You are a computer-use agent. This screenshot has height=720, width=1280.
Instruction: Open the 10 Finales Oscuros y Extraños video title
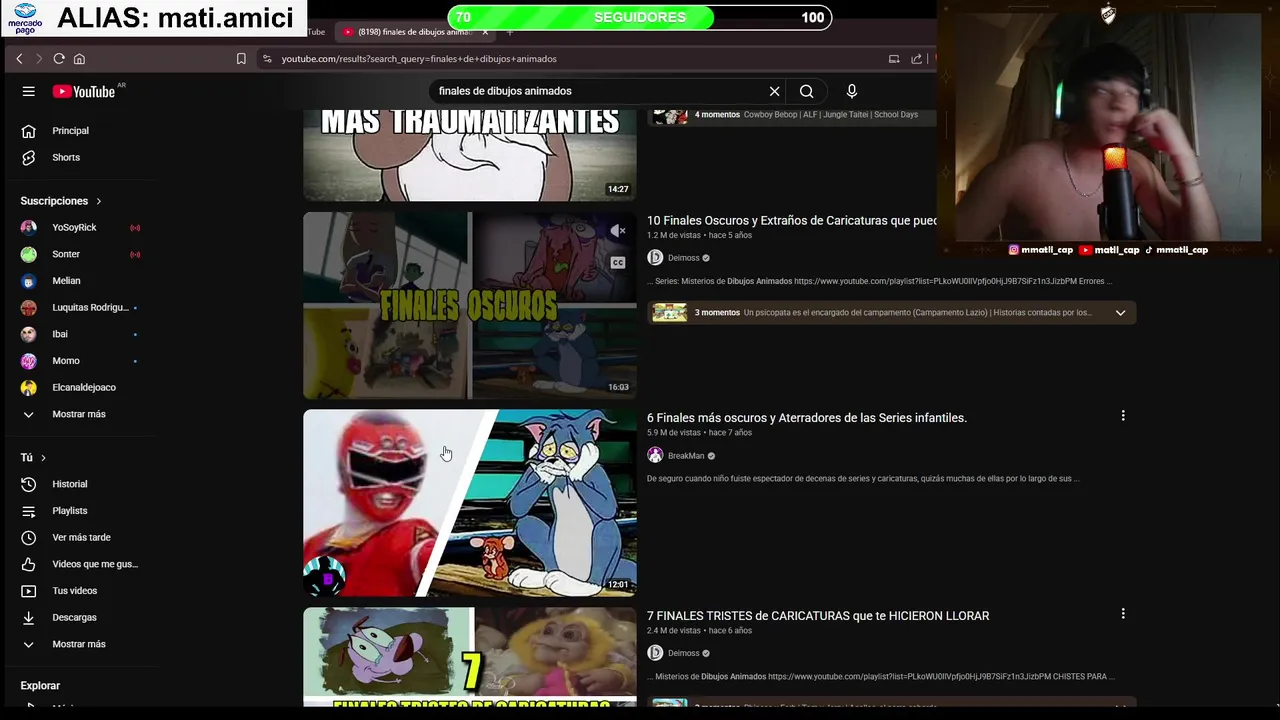pyautogui.click(x=792, y=220)
